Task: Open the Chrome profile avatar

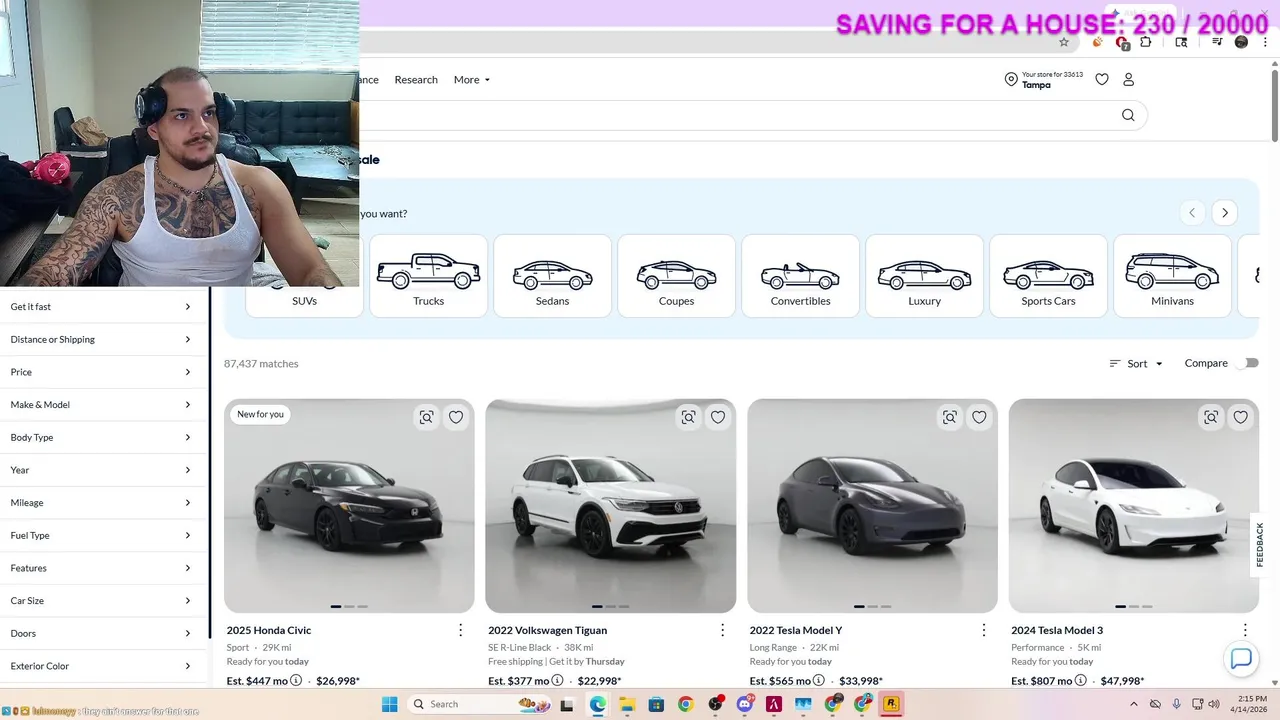Action: point(1241,42)
